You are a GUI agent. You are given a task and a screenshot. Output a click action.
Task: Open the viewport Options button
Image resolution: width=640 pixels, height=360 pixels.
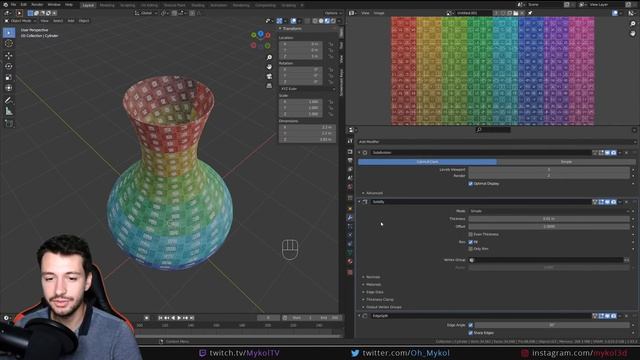click(x=333, y=13)
